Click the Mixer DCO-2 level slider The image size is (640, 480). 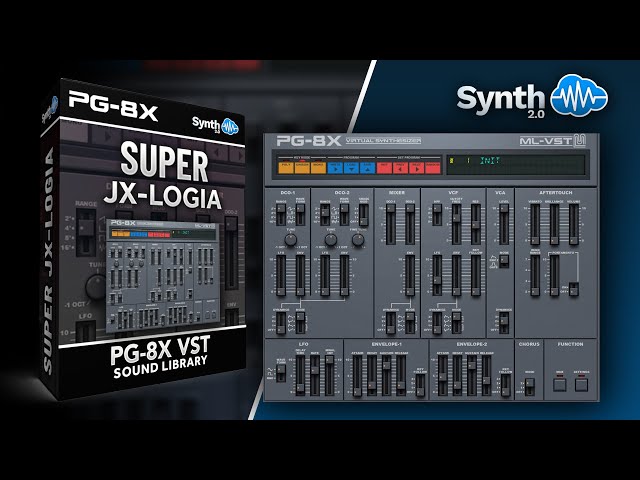410,224
